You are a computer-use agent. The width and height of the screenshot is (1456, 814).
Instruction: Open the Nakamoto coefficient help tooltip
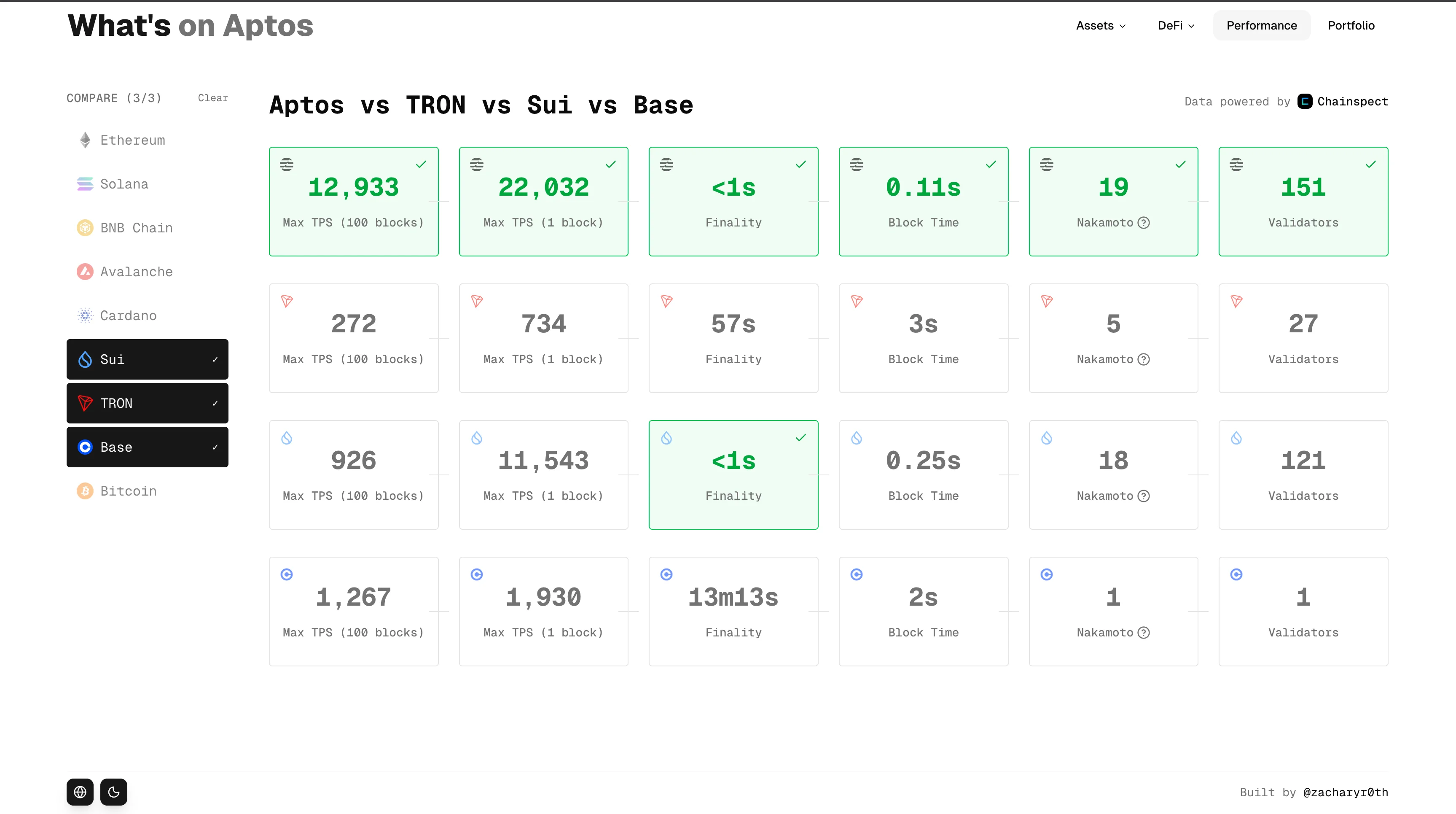[x=1144, y=222]
